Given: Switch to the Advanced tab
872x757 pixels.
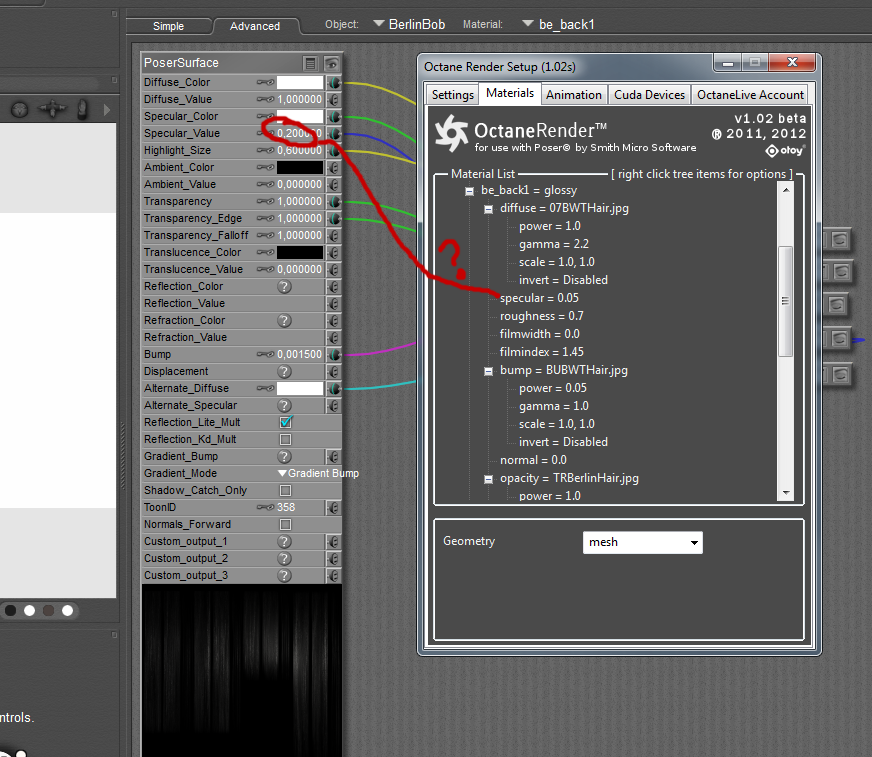Looking at the screenshot, I should [255, 26].
